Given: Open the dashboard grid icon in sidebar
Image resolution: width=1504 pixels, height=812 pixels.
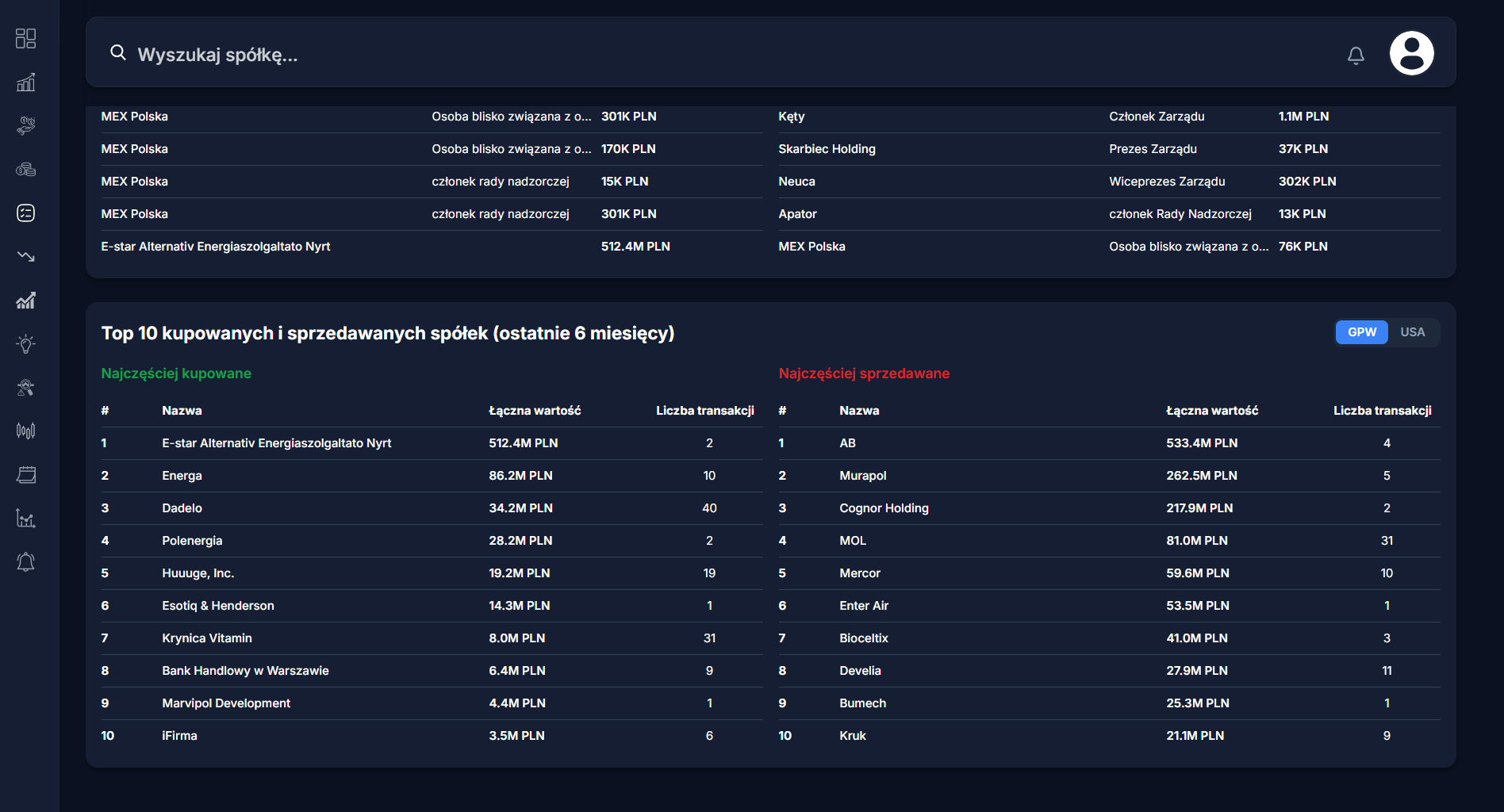Looking at the screenshot, I should click(26, 39).
